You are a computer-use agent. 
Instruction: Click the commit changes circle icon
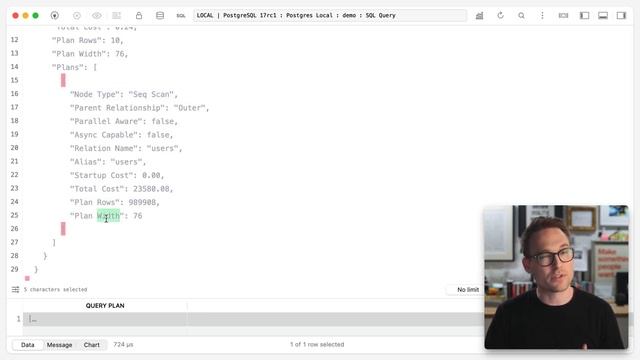(77, 16)
